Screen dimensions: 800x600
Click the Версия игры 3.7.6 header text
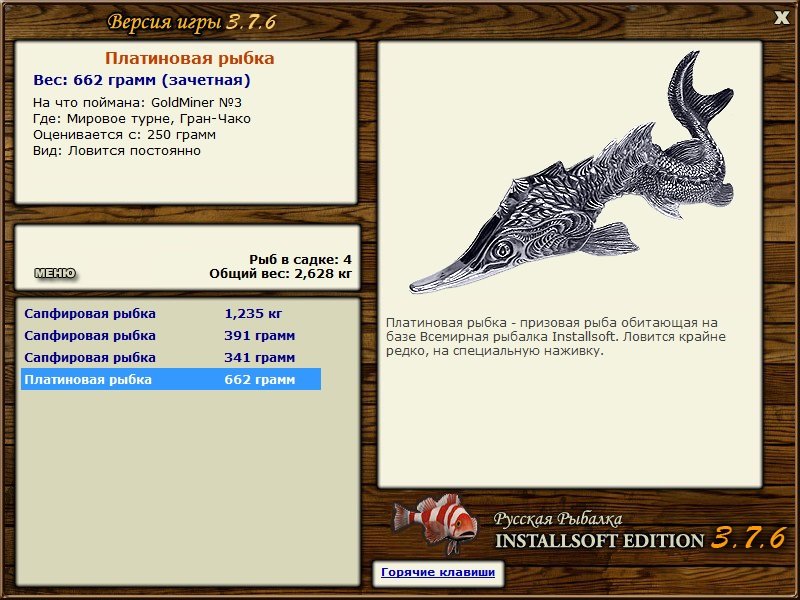[x=192, y=22]
